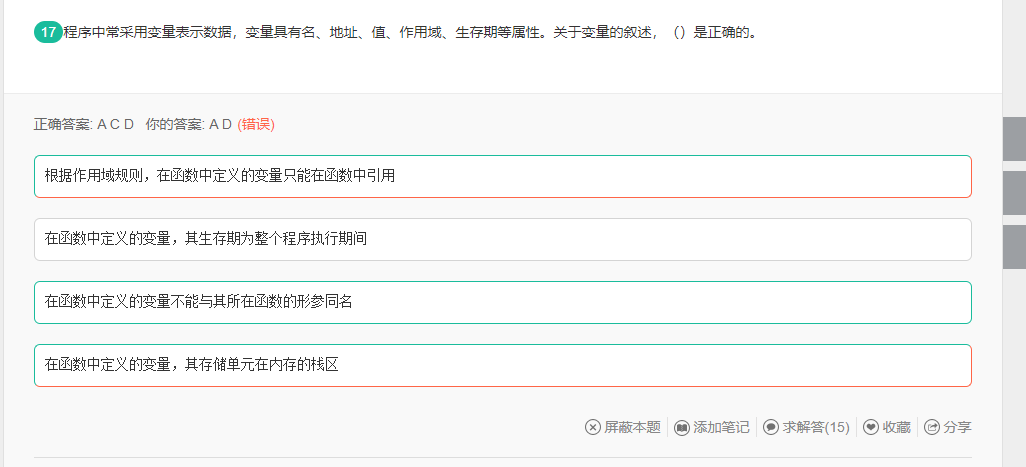
Task: Click the 收藏 text label
Action: pyautogui.click(x=896, y=427)
